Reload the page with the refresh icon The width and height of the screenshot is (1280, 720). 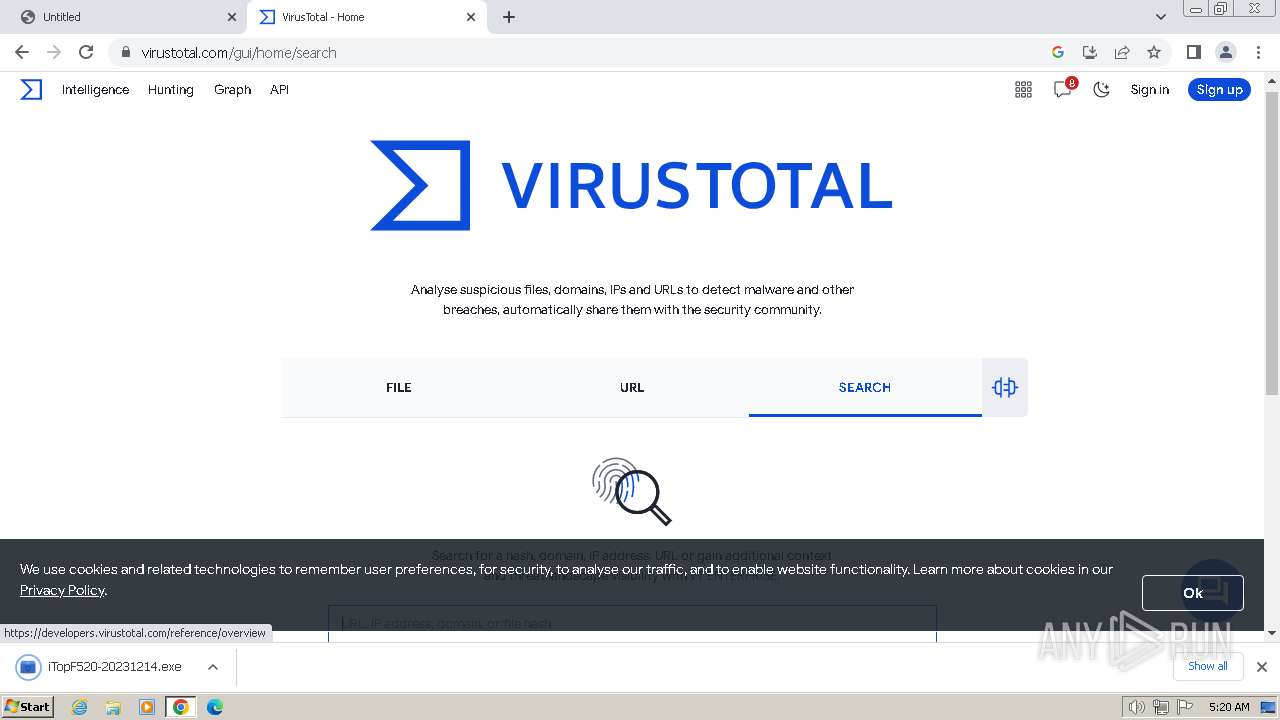[x=86, y=52]
